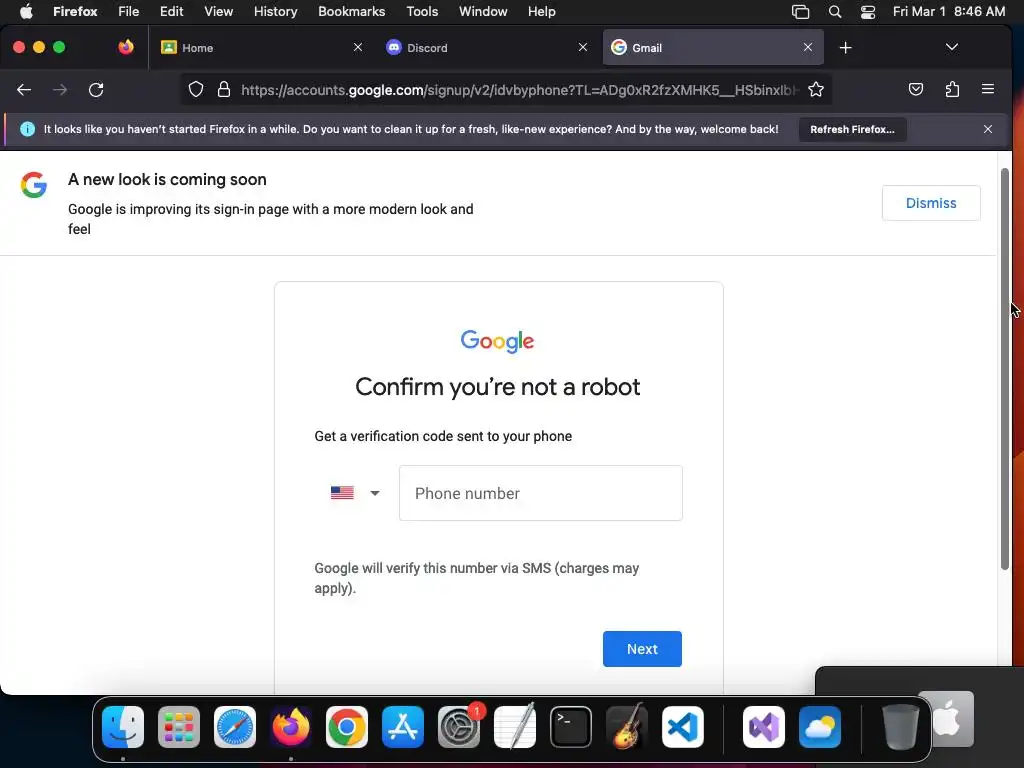Open the Trash from the Dock
Viewport: 1024px width, 768px height.
[x=901, y=727]
